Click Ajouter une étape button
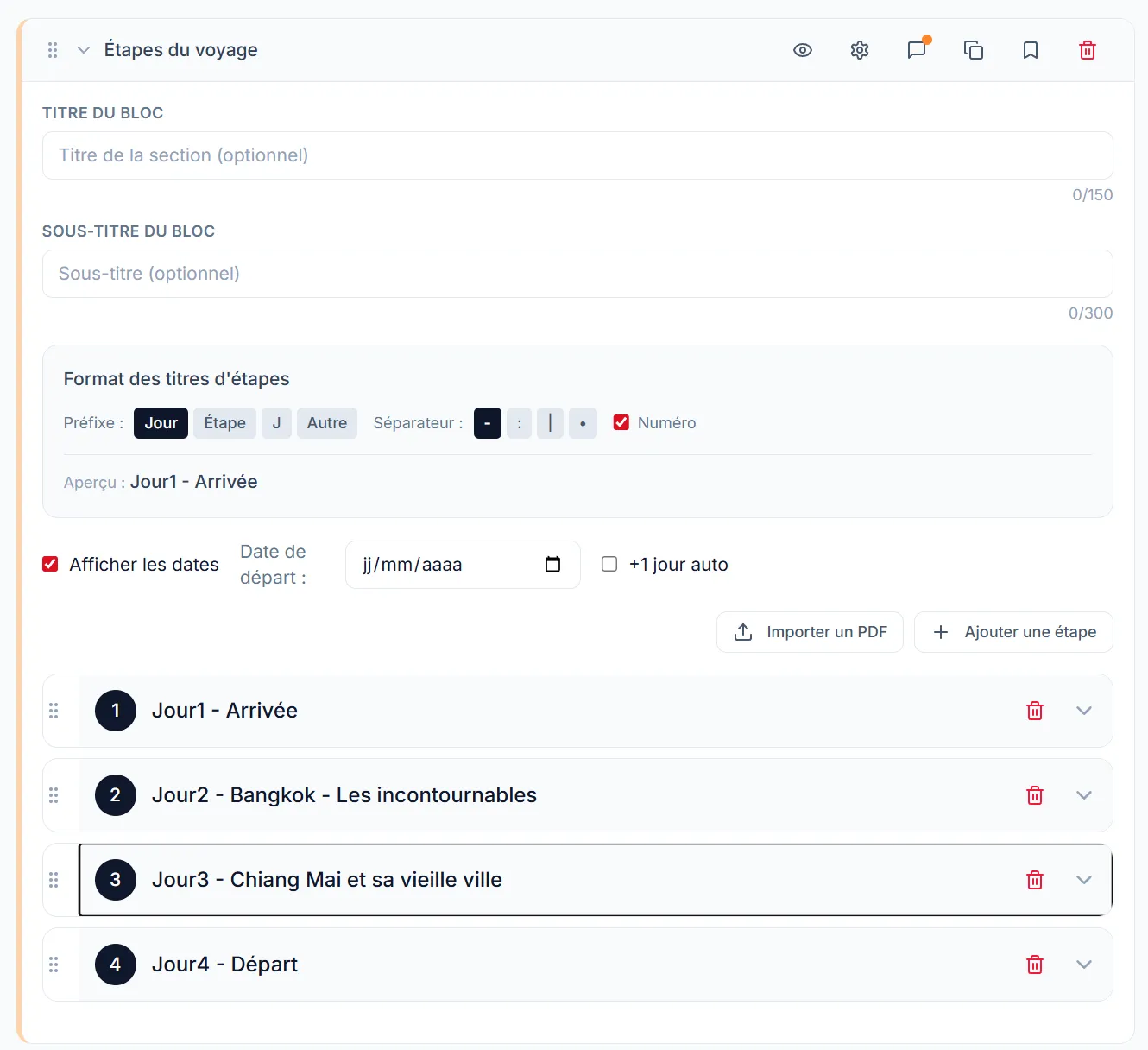1148x1050 pixels. tap(1012, 632)
